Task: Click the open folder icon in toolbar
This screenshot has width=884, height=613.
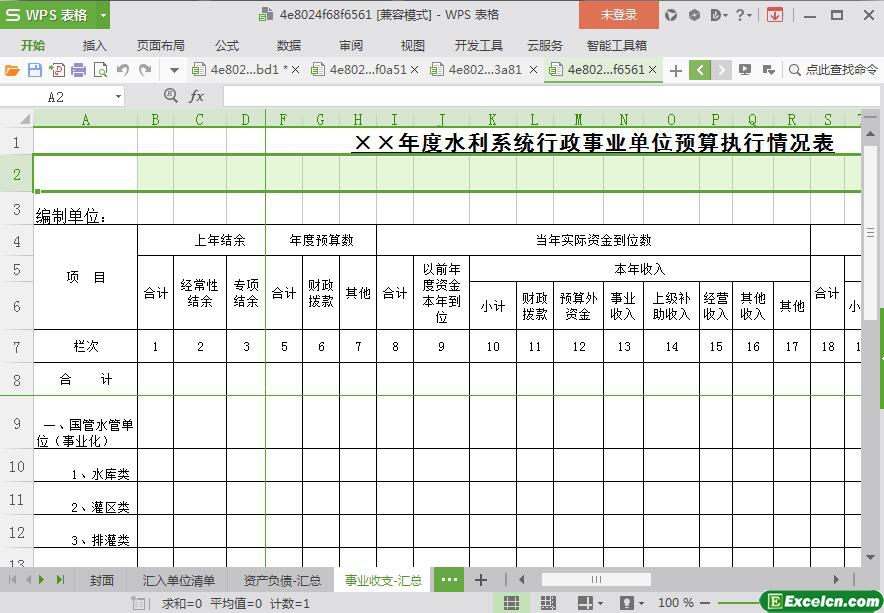Action: tap(12, 70)
